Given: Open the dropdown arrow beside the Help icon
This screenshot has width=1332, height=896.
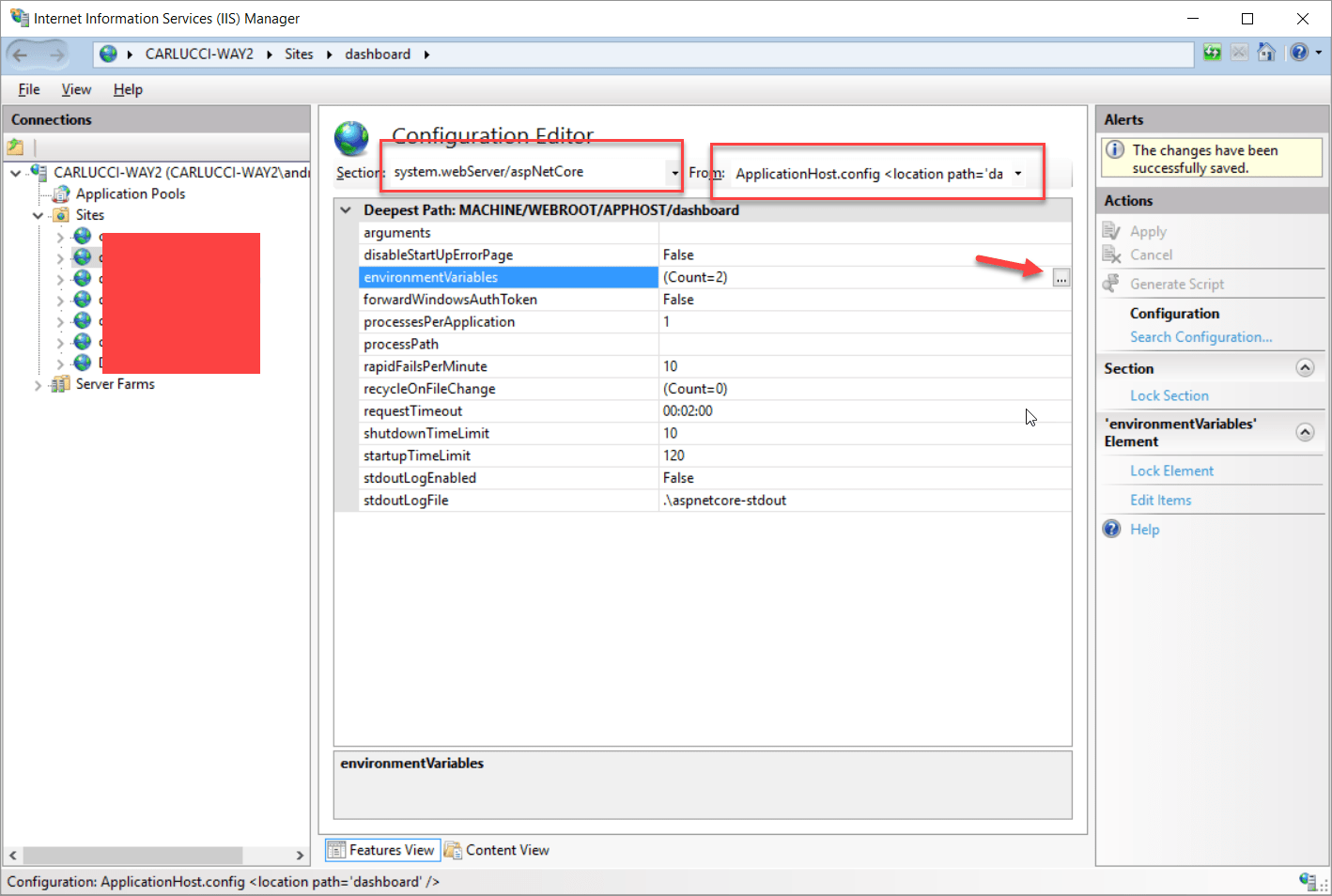Looking at the screenshot, I should pyautogui.click(x=1318, y=53).
